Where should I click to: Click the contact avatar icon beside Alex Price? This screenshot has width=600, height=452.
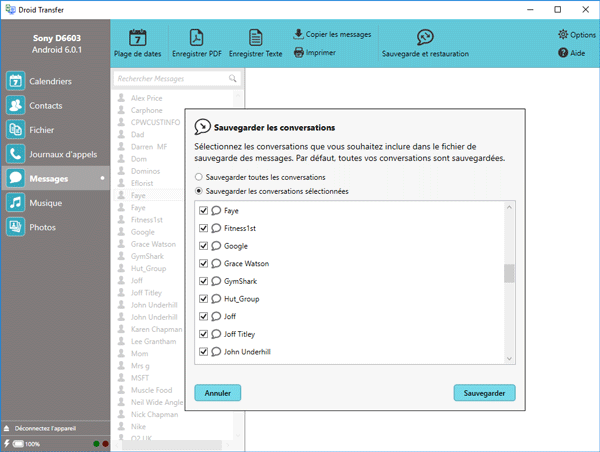pos(121,98)
